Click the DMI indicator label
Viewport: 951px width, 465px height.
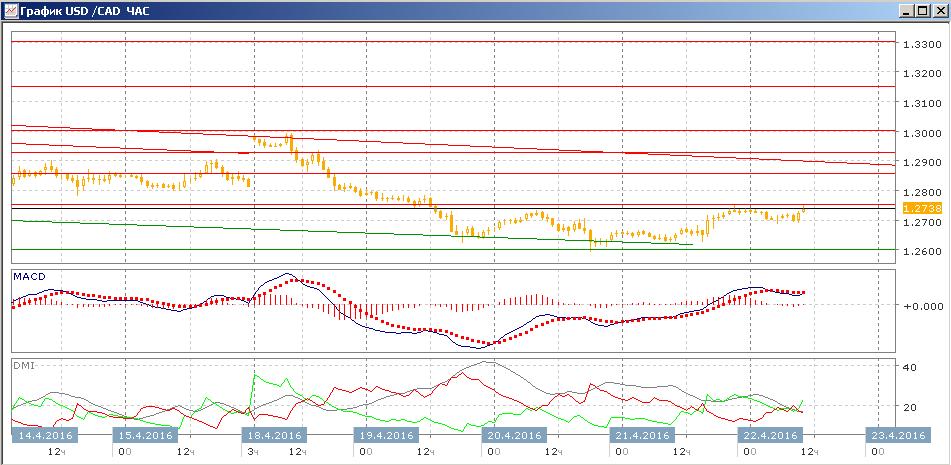click(22, 365)
